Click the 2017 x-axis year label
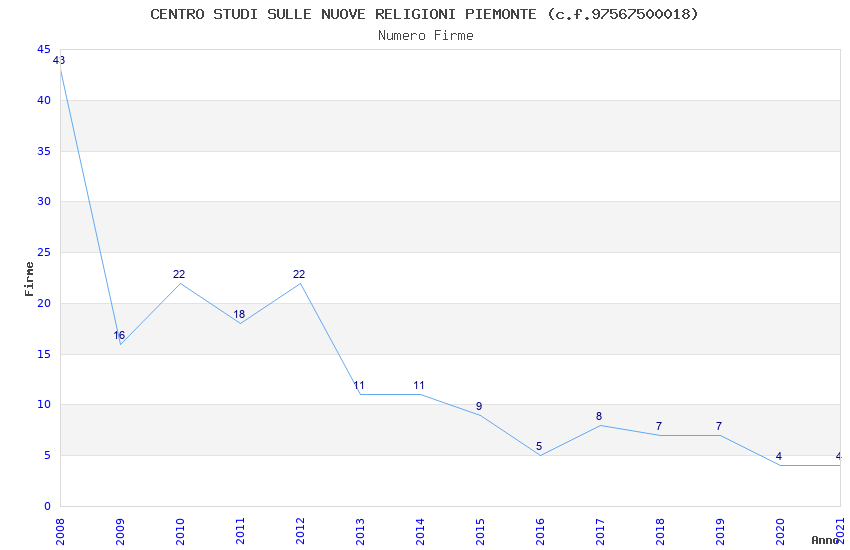 tap(600, 531)
